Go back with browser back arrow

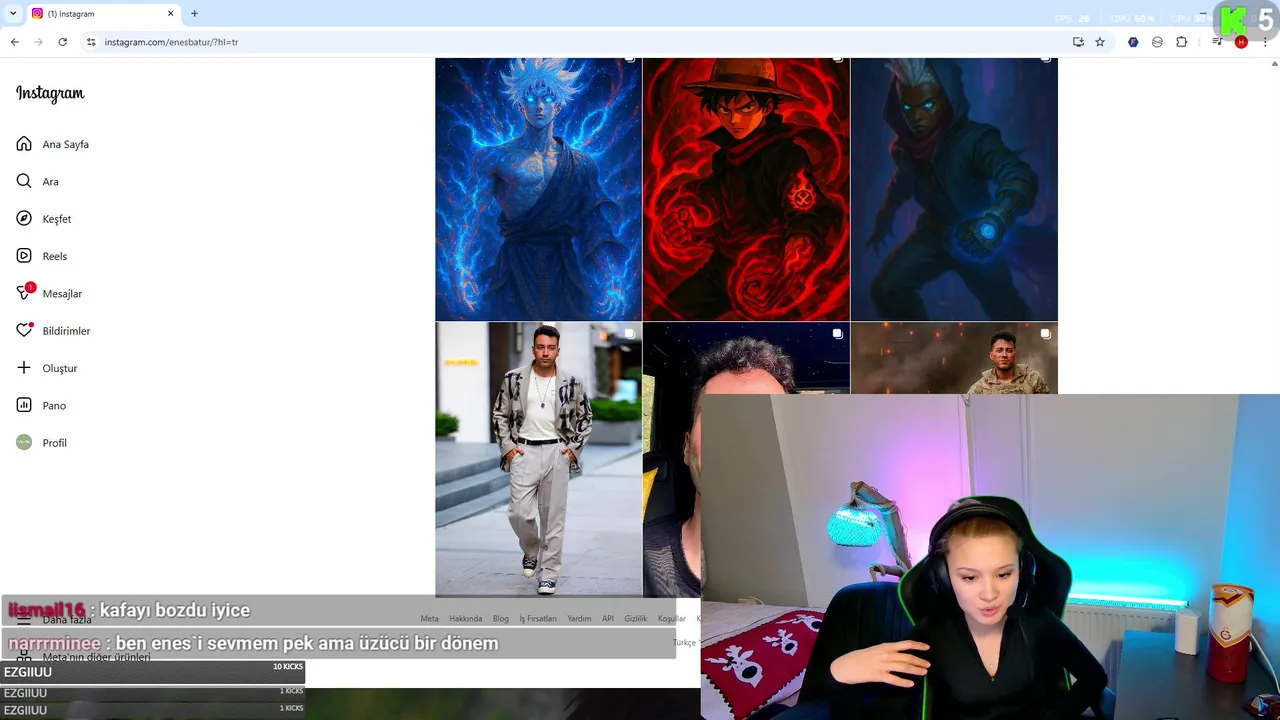(x=14, y=42)
